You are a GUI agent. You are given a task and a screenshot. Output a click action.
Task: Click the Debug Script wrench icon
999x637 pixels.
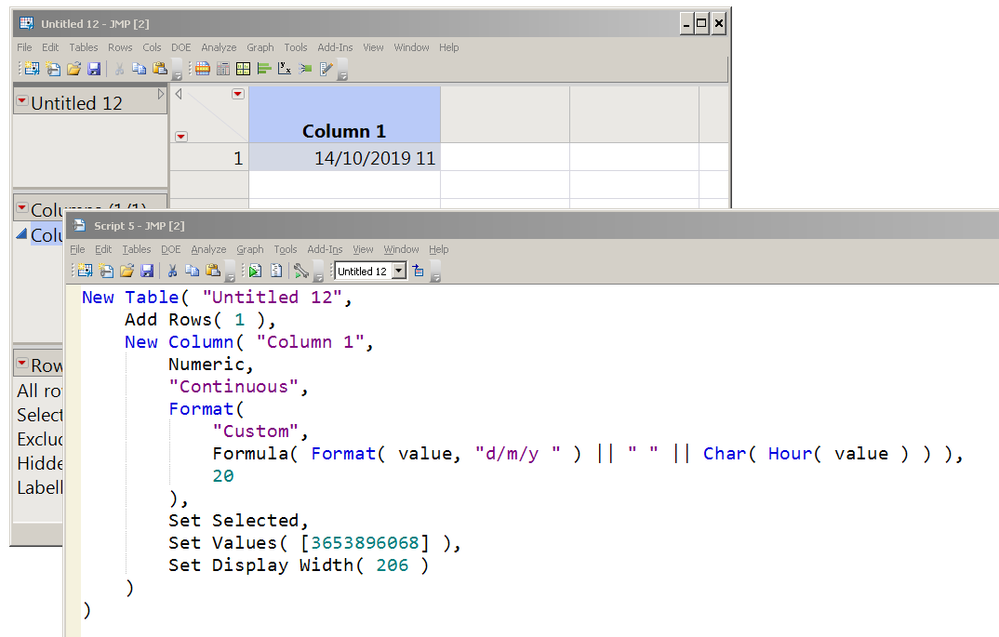(x=301, y=271)
